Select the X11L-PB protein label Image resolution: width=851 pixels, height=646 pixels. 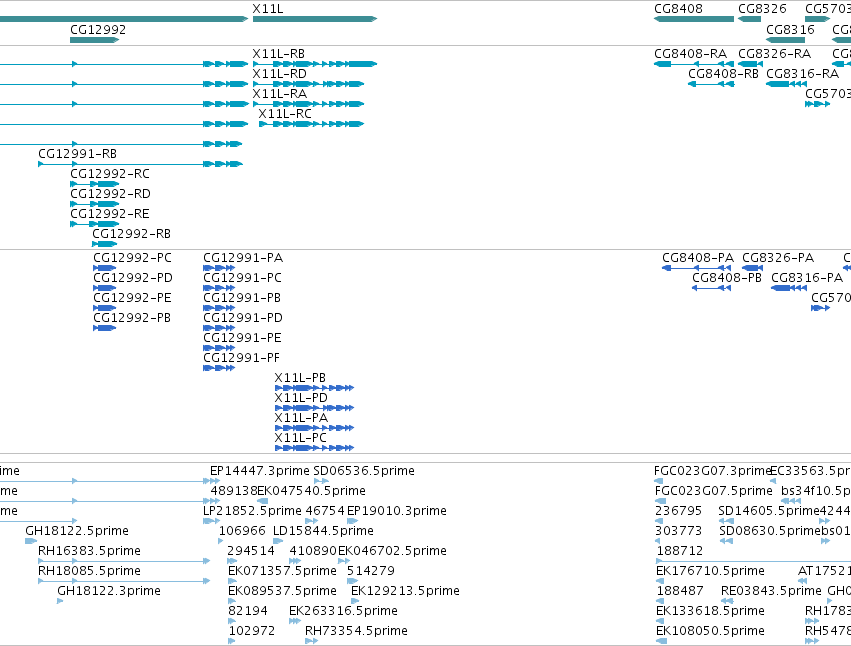pos(300,378)
